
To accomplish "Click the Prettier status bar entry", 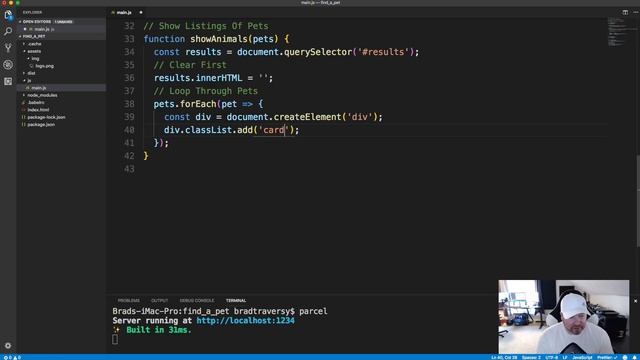I will pyautogui.click(x=607, y=358).
